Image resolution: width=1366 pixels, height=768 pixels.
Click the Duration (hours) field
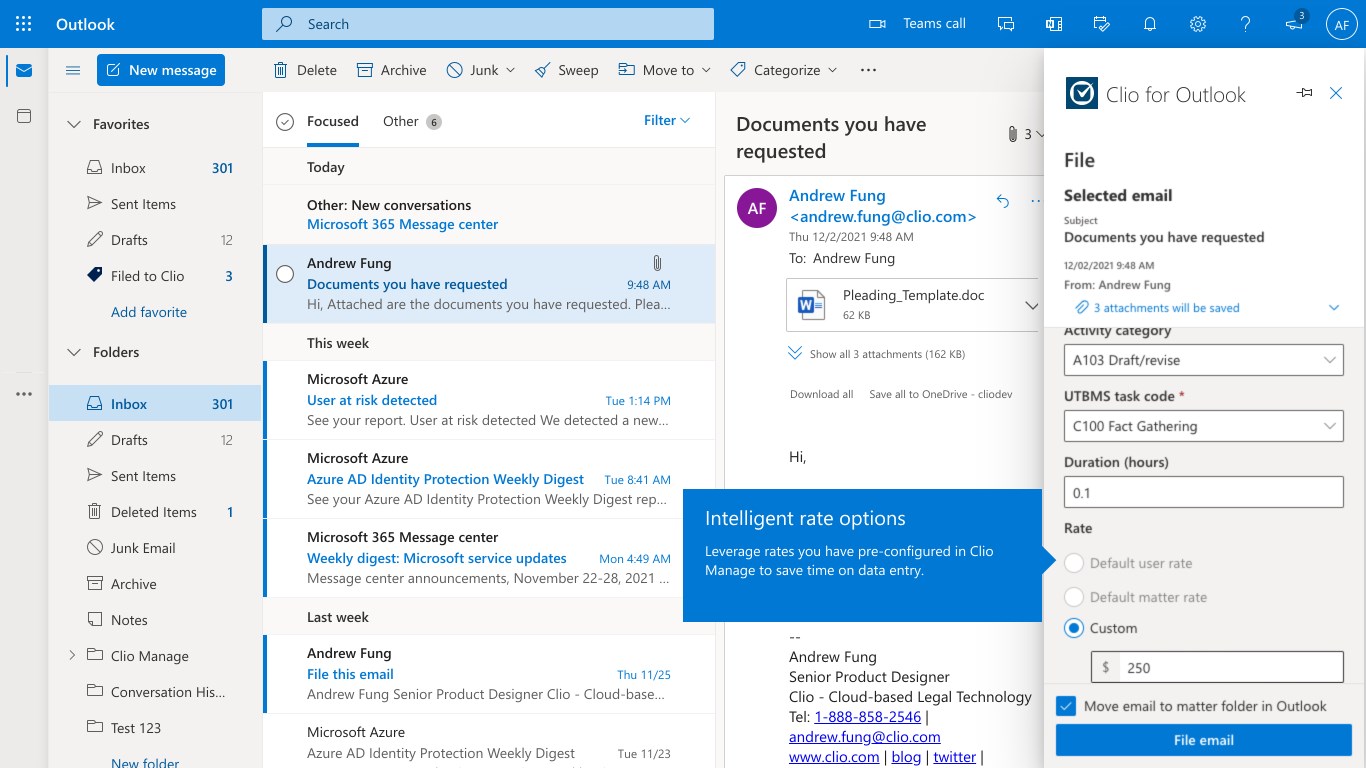1203,492
